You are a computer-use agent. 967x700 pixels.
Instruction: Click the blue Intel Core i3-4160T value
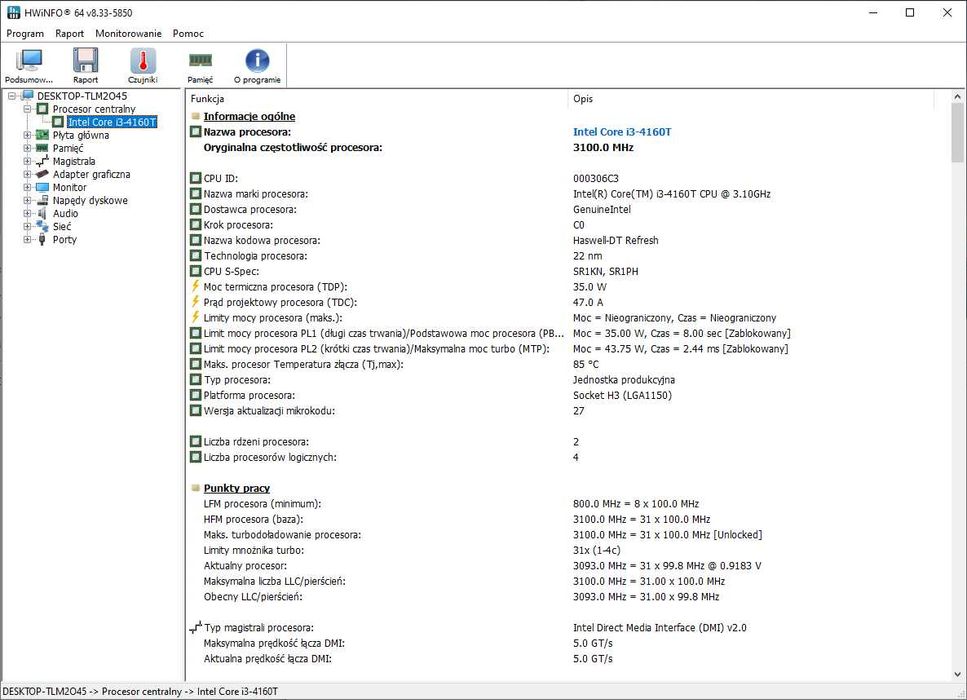click(x=622, y=132)
